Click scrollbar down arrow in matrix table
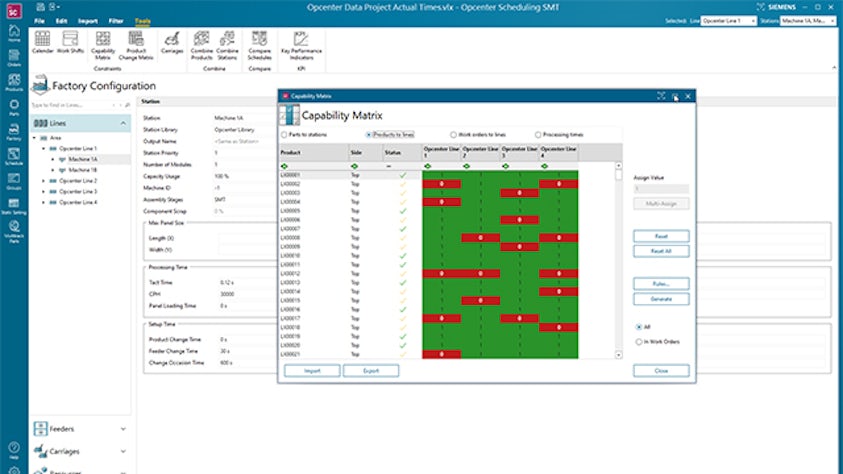The image size is (843, 474). click(x=618, y=355)
